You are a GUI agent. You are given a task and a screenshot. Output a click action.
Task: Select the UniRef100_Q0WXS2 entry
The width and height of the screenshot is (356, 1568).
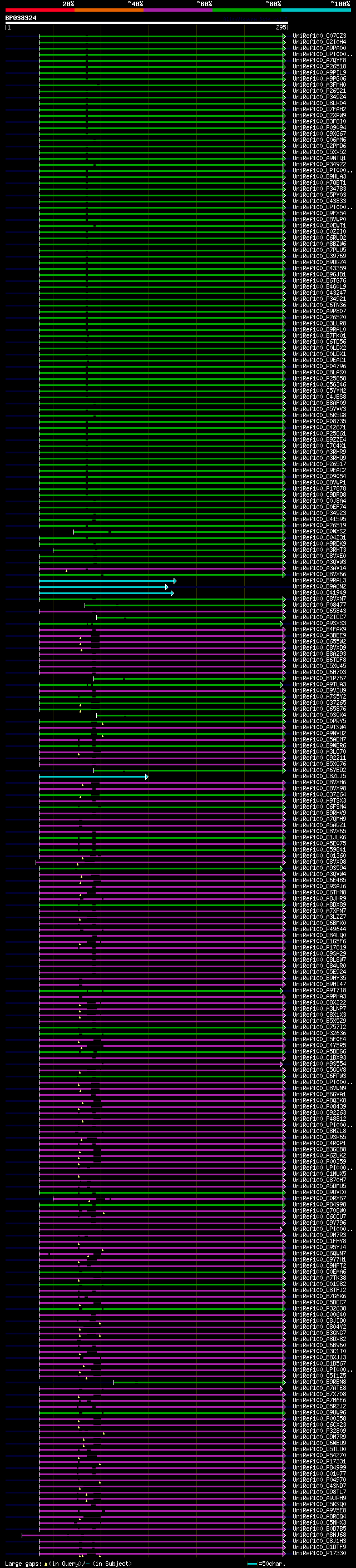(319, 531)
